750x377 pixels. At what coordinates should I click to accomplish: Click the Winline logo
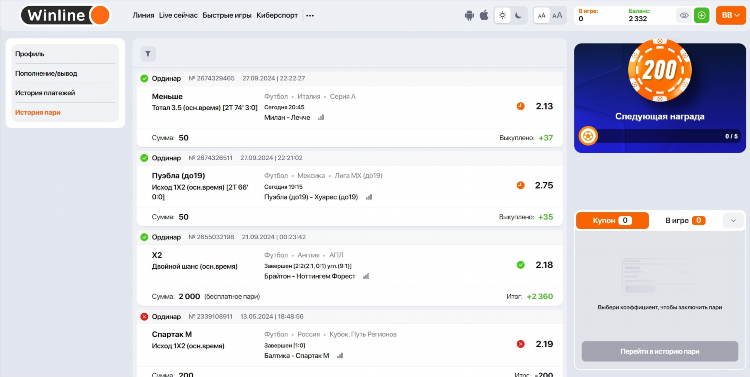(66, 15)
